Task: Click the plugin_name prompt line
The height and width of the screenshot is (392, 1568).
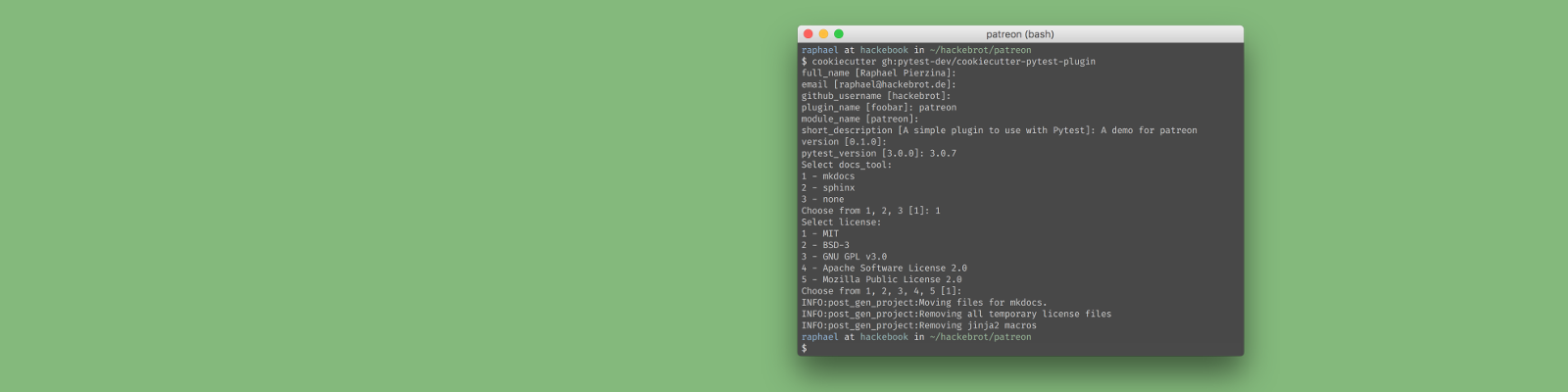Action: coord(879,108)
